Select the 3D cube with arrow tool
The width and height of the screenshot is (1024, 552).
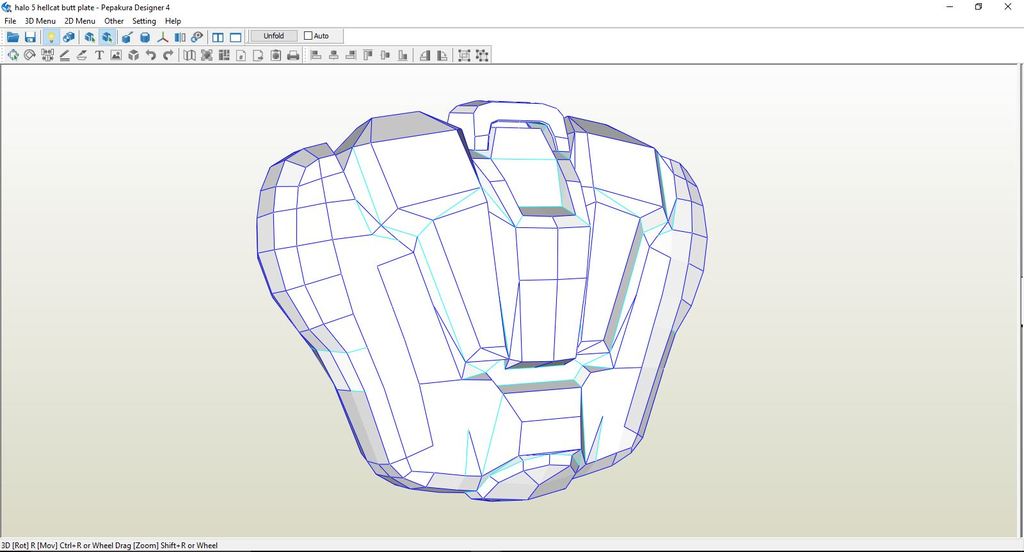tap(89, 37)
